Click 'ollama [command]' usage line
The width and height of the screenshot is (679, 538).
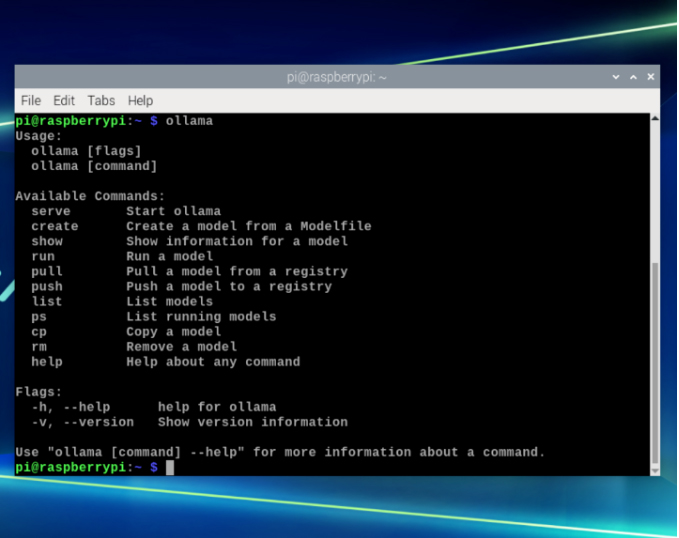pyautogui.click(x=94, y=166)
